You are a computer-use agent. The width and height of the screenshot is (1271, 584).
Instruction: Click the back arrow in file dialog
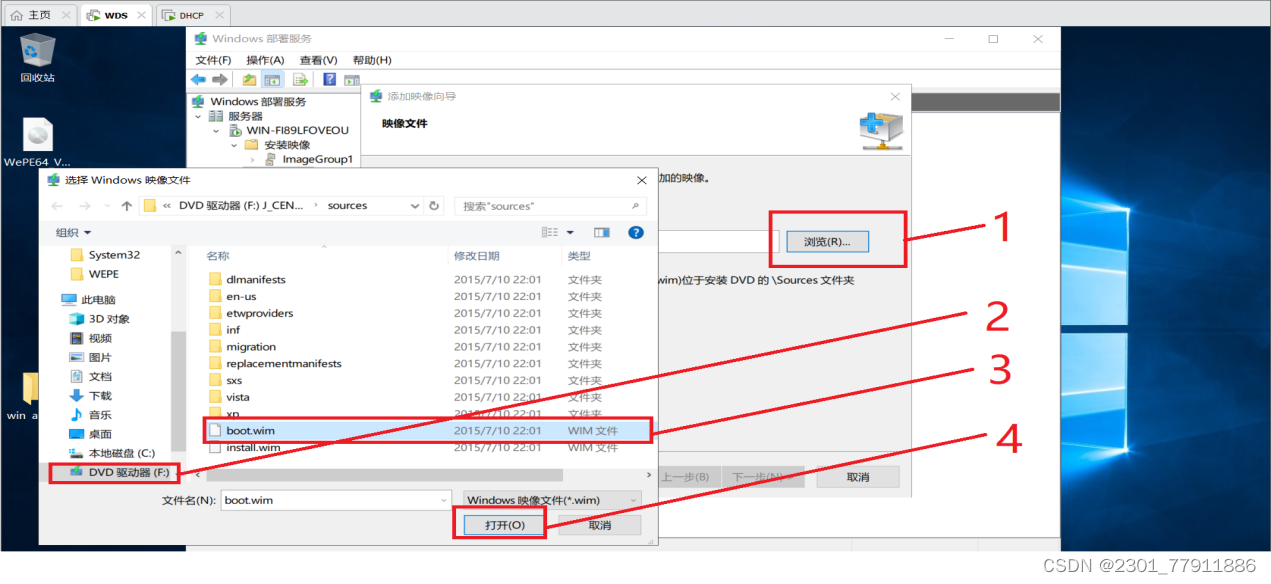pyautogui.click(x=56, y=206)
